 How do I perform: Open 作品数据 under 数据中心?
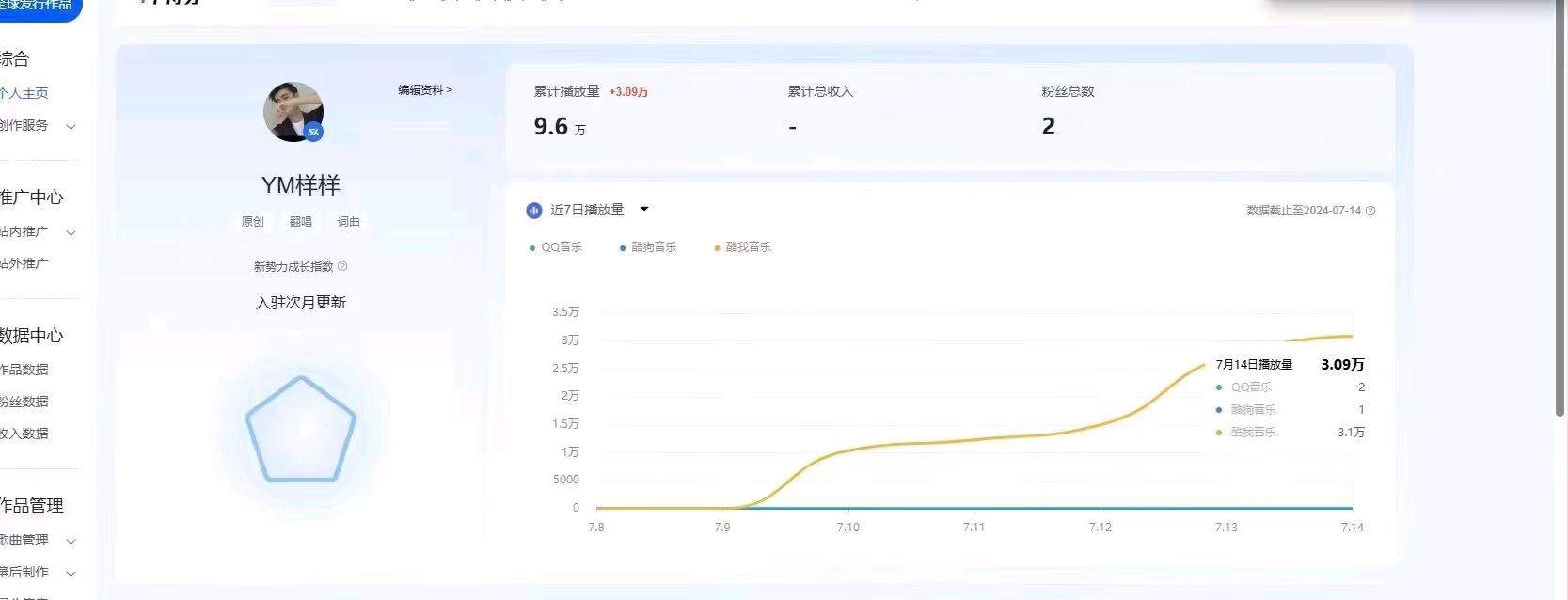coord(24,370)
